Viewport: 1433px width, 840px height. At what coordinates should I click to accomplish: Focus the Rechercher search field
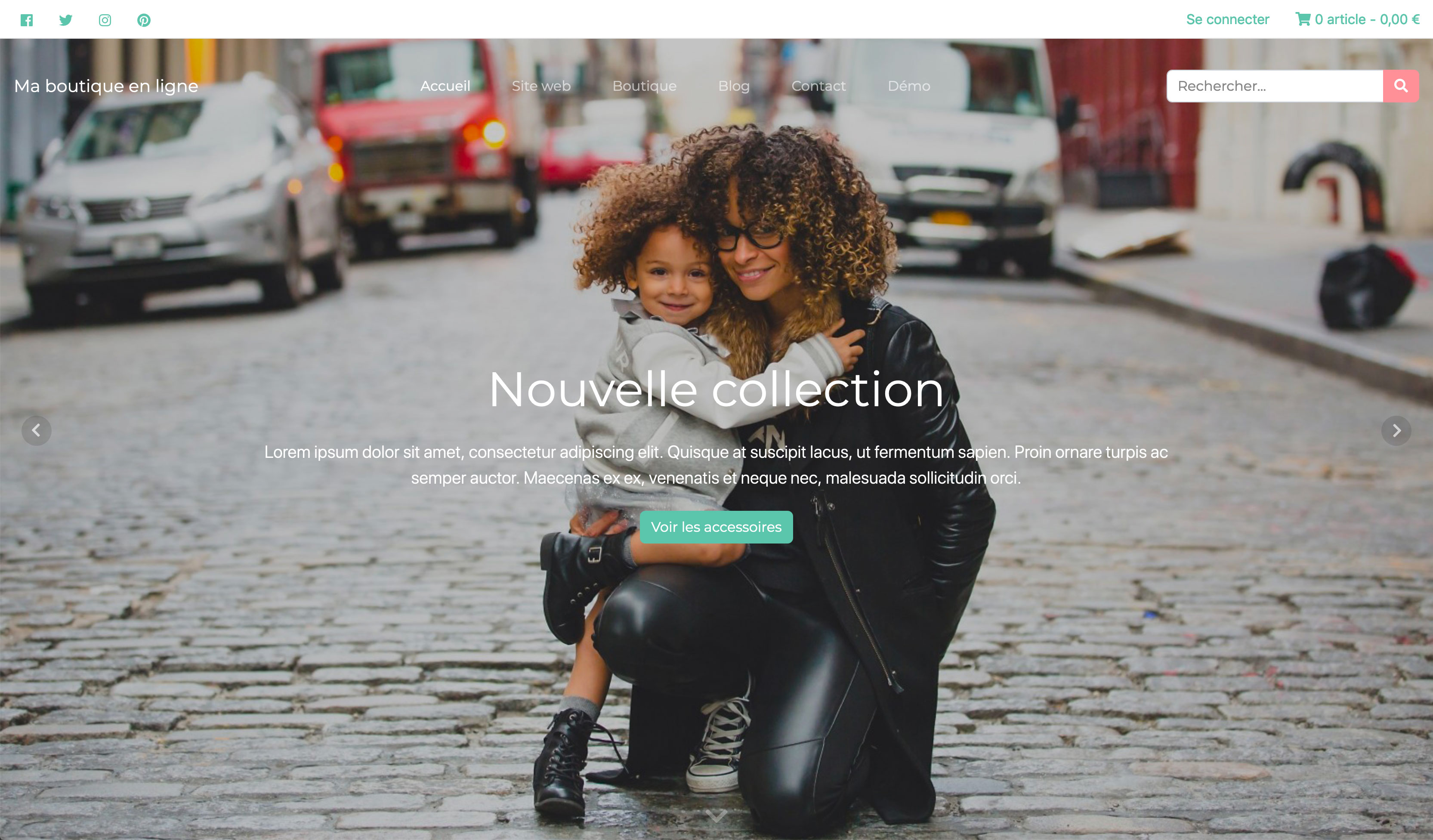pyautogui.click(x=1274, y=86)
